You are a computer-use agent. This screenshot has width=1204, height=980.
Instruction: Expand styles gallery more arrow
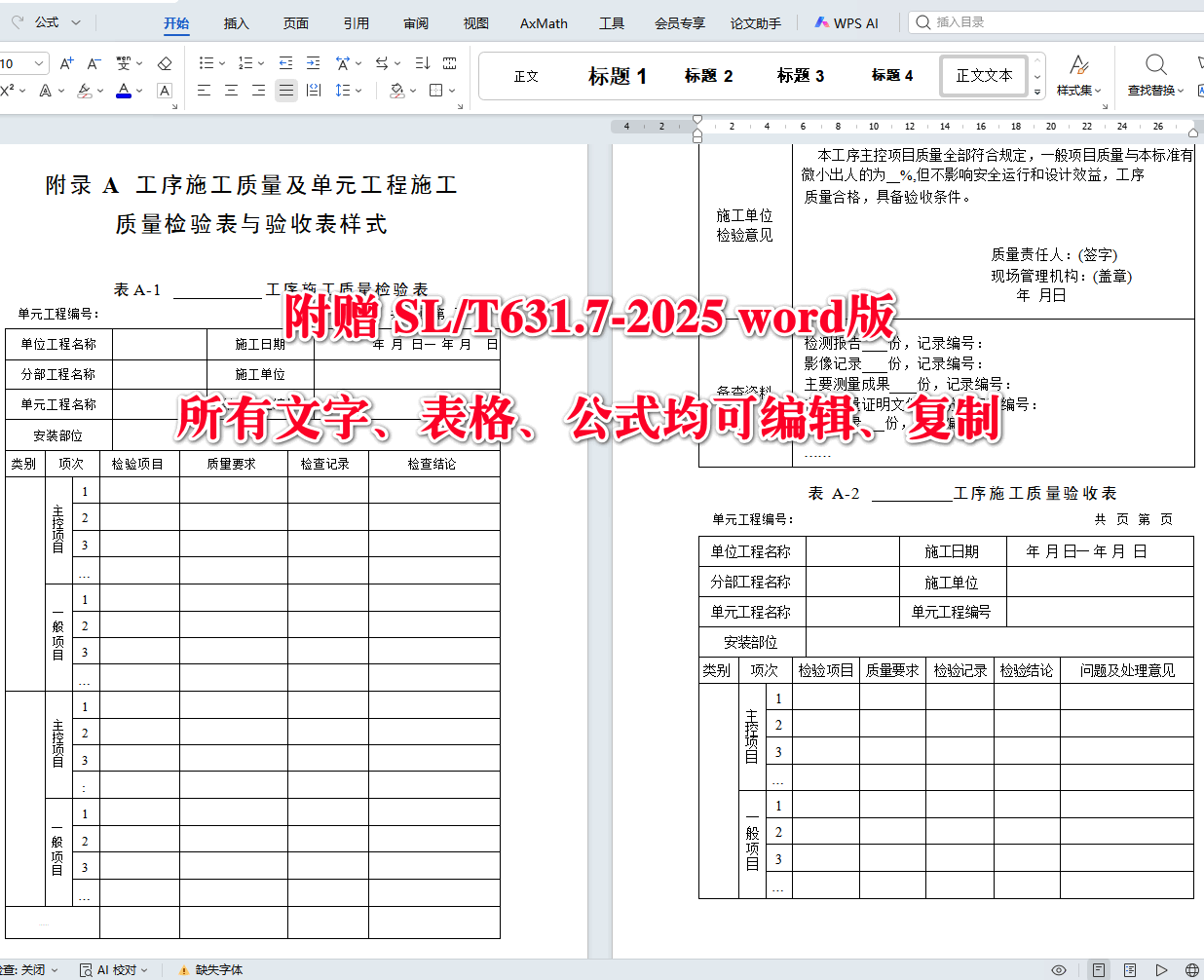point(1037,92)
